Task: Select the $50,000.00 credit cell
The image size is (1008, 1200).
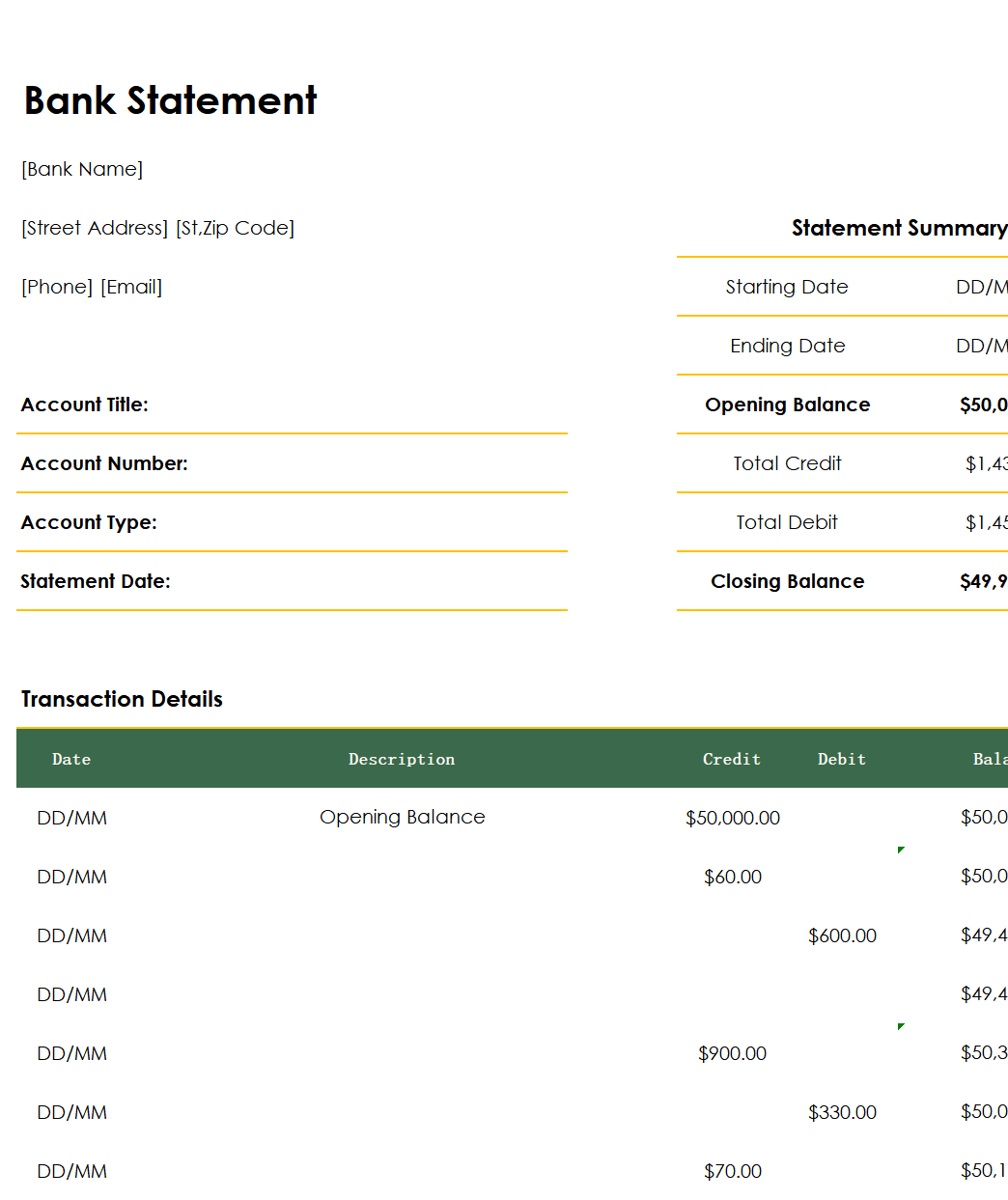Action: [733, 818]
